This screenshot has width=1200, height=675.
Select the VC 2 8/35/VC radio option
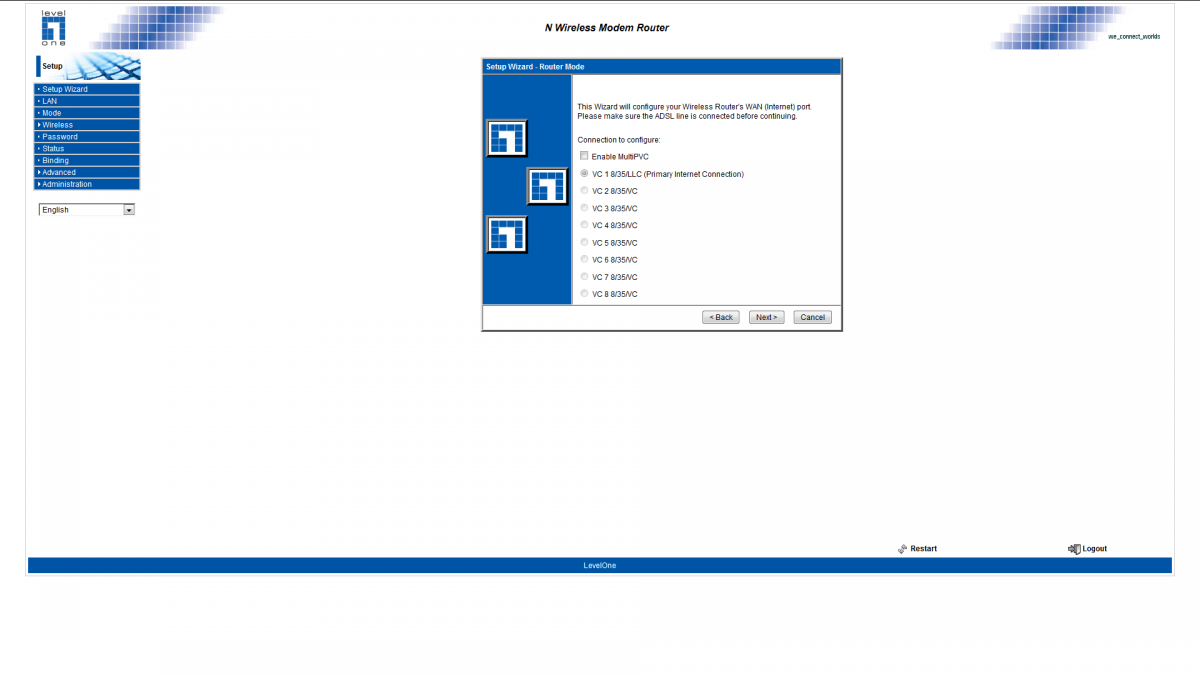coord(584,190)
